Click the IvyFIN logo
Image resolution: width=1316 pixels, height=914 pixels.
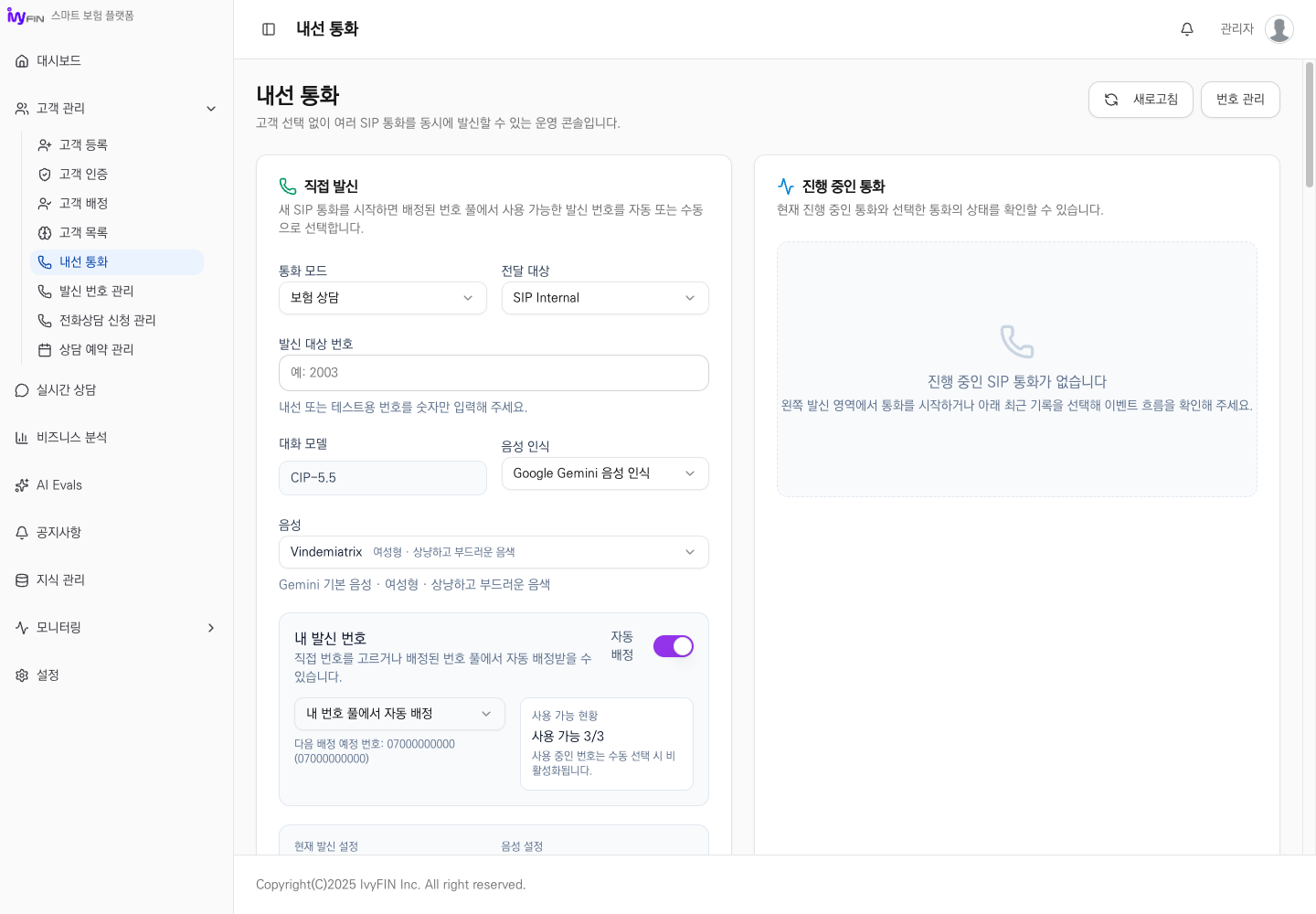click(x=26, y=16)
